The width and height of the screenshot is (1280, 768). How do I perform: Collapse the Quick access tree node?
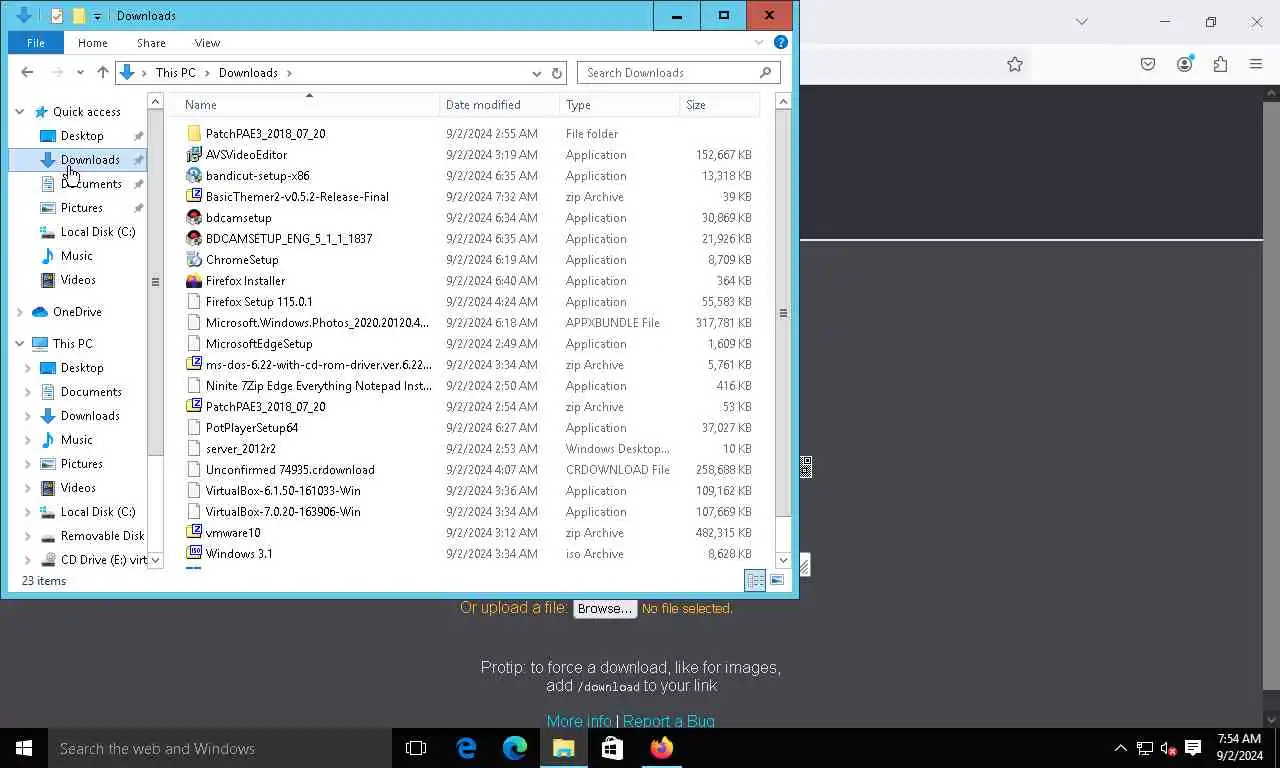19,112
